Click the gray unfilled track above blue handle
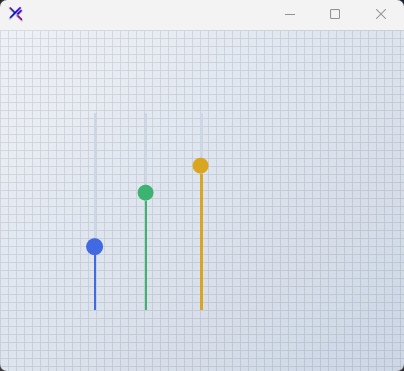This screenshot has height=371, width=404. [x=95, y=176]
